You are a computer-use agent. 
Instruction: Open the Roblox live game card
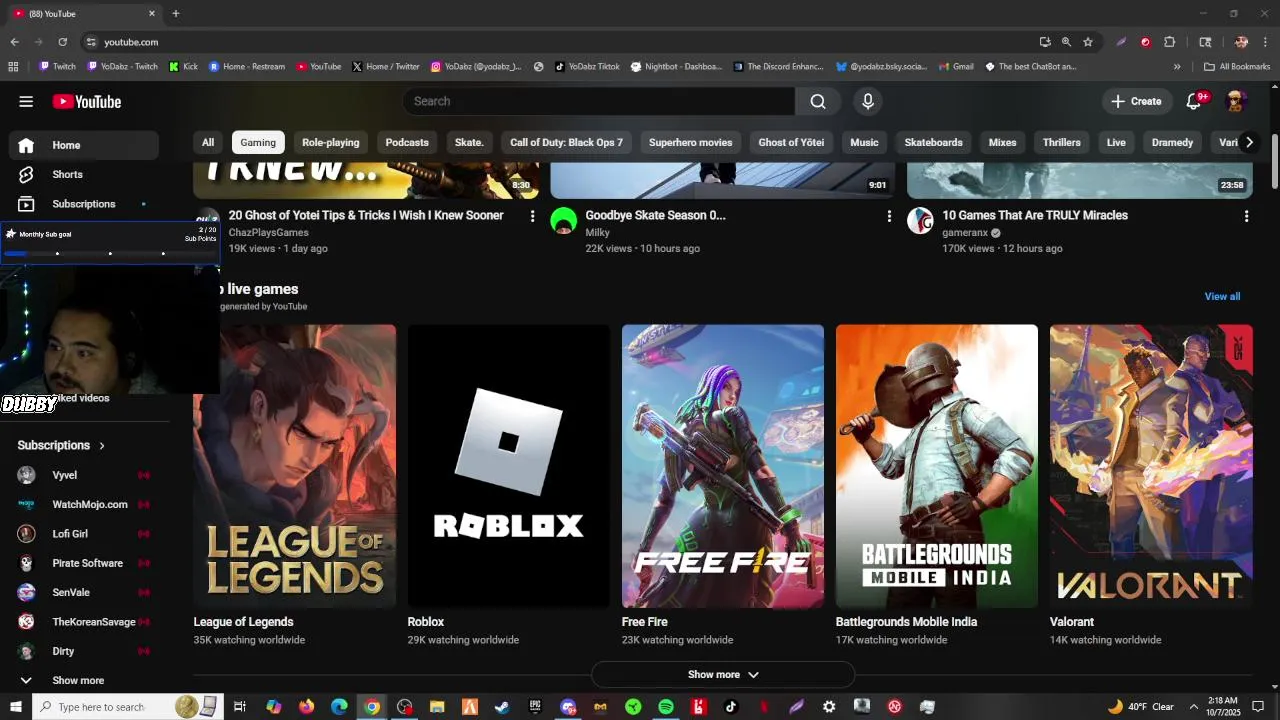pyautogui.click(x=508, y=466)
